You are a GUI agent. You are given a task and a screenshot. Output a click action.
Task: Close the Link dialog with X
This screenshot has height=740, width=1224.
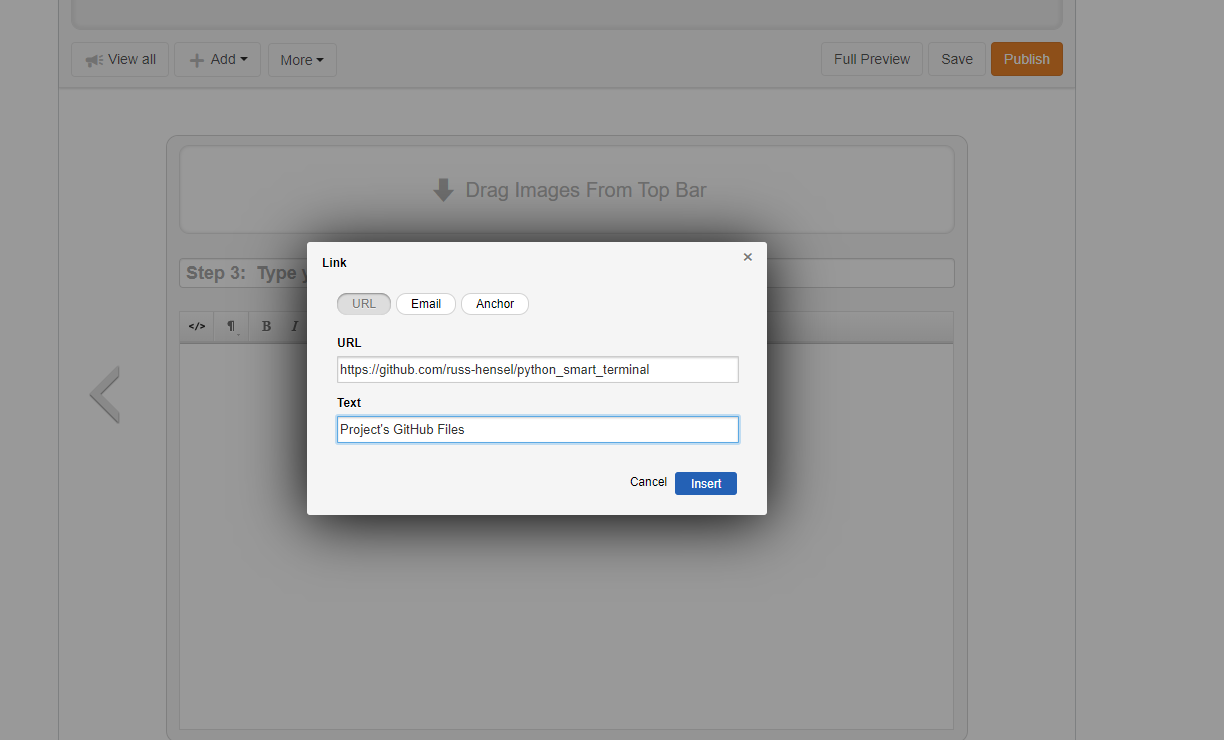[x=747, y=257]
